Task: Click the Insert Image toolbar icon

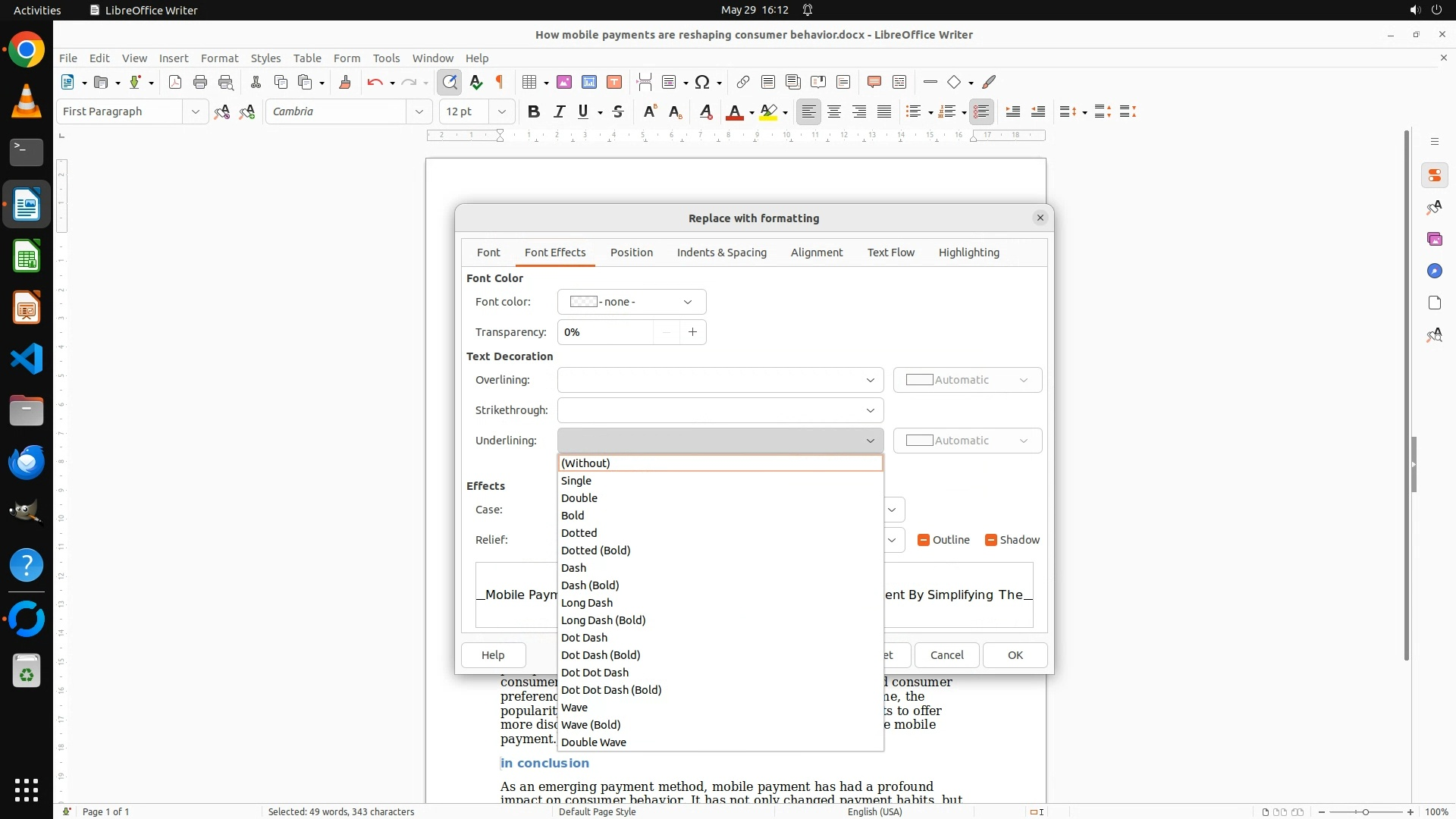Action: tap(563, 82)
